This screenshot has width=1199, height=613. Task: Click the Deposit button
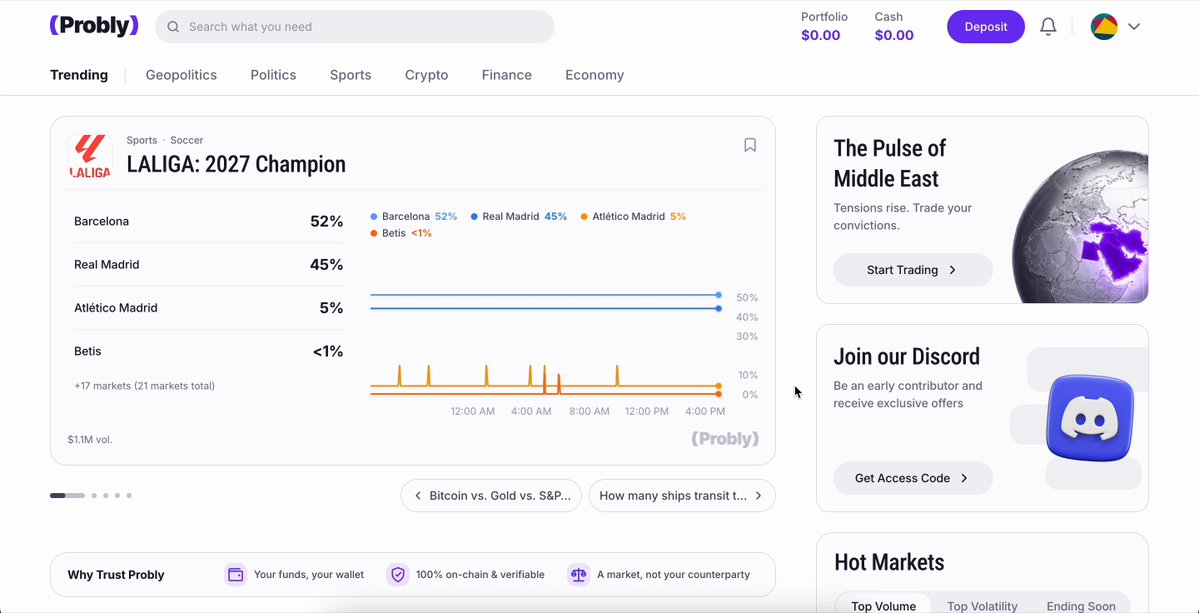(986, 27)
